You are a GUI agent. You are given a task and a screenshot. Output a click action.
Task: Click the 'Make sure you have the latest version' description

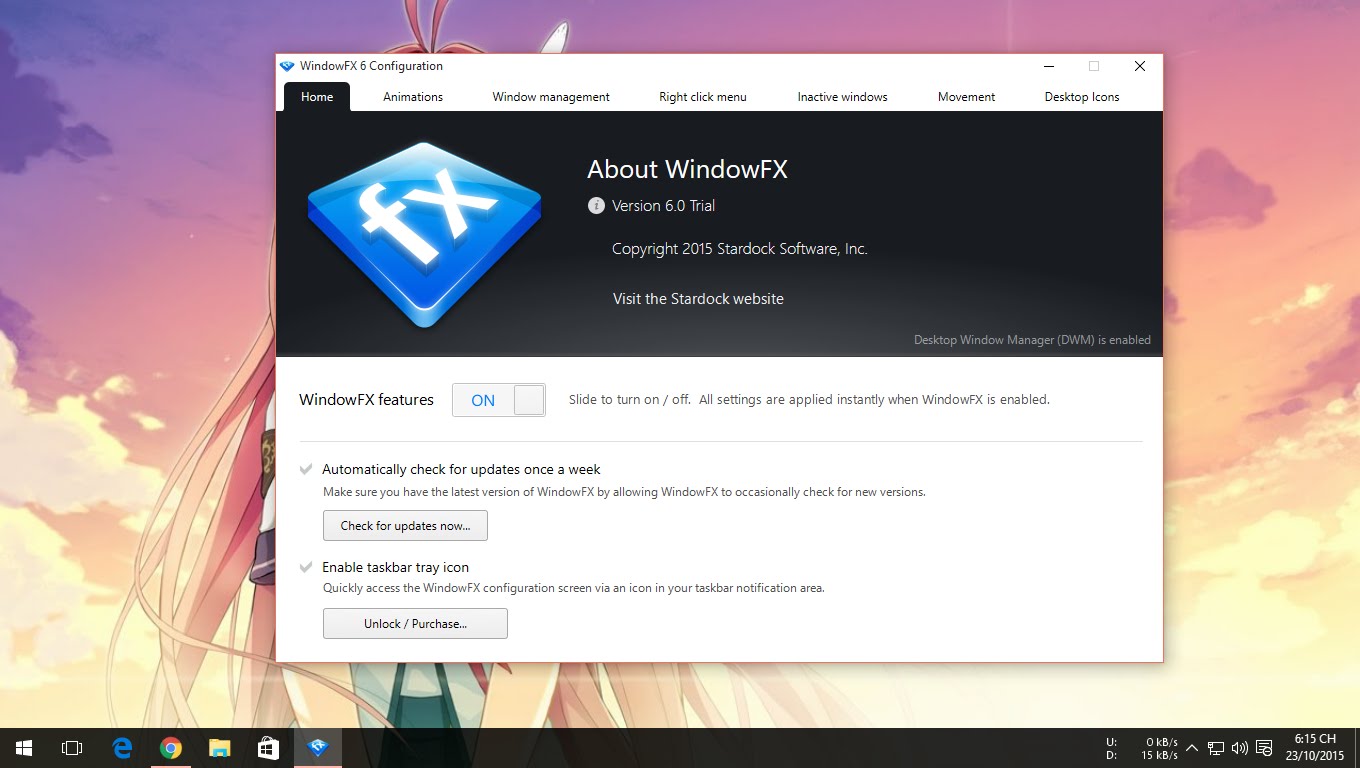pyautogui.click(x=624, y=492)
